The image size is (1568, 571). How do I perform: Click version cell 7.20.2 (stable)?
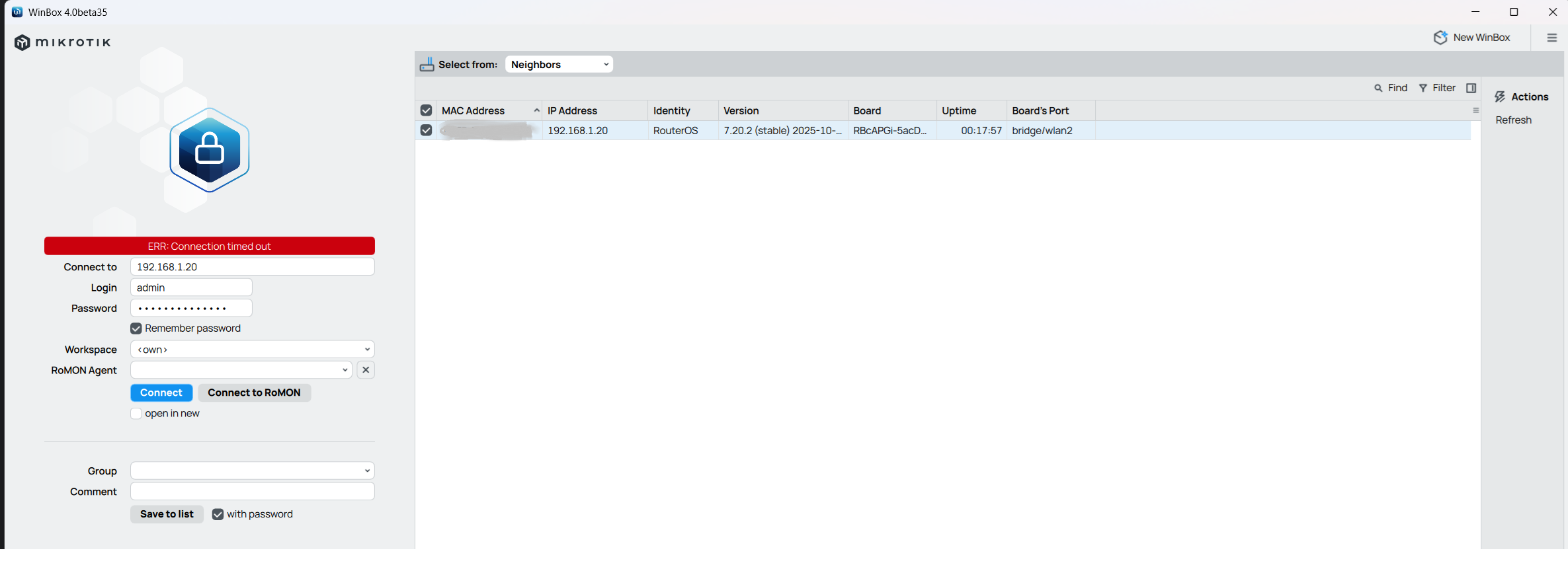(x=782, y=130)
